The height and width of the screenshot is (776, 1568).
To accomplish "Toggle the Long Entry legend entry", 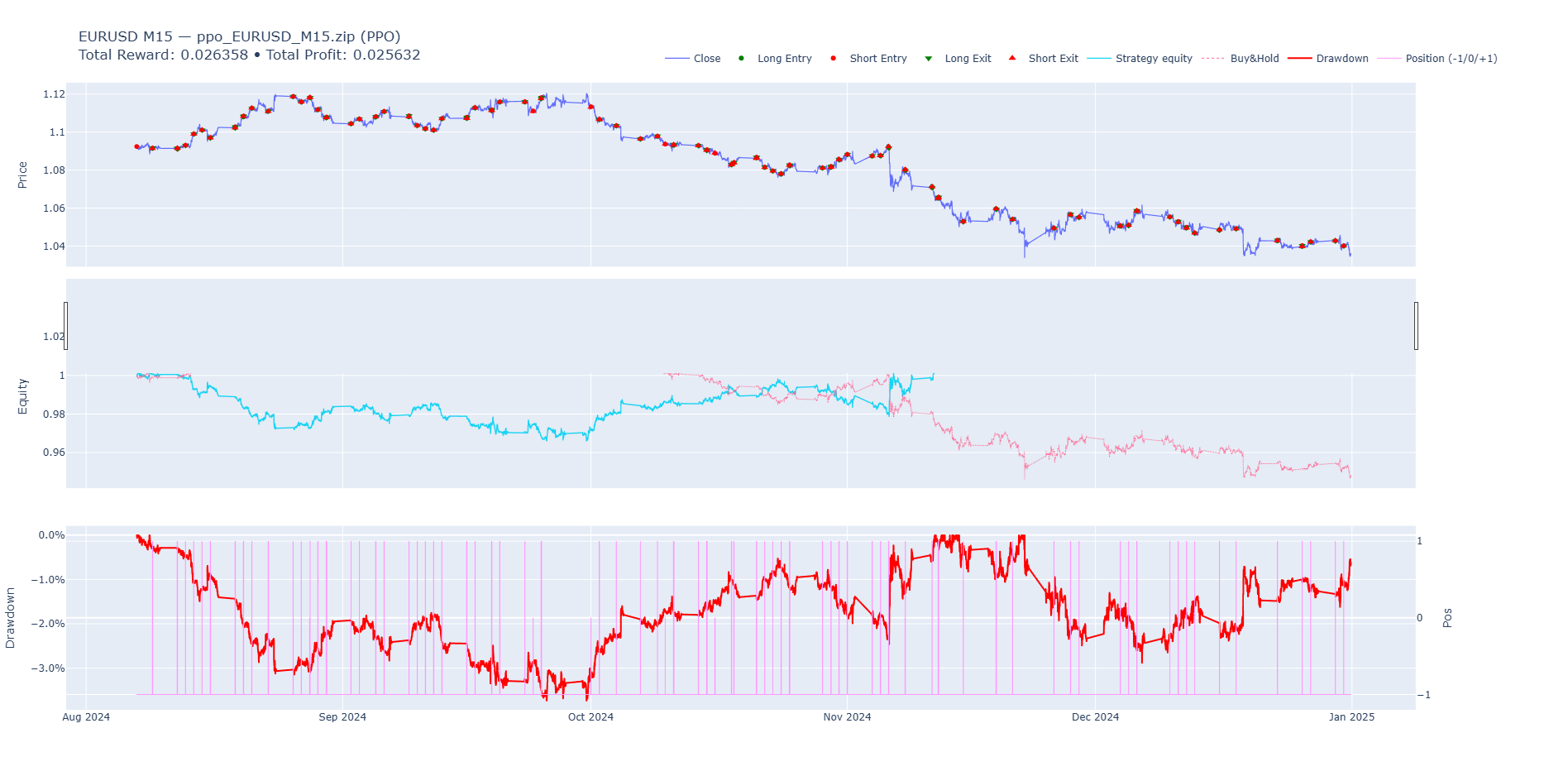I will pos(774,59).
